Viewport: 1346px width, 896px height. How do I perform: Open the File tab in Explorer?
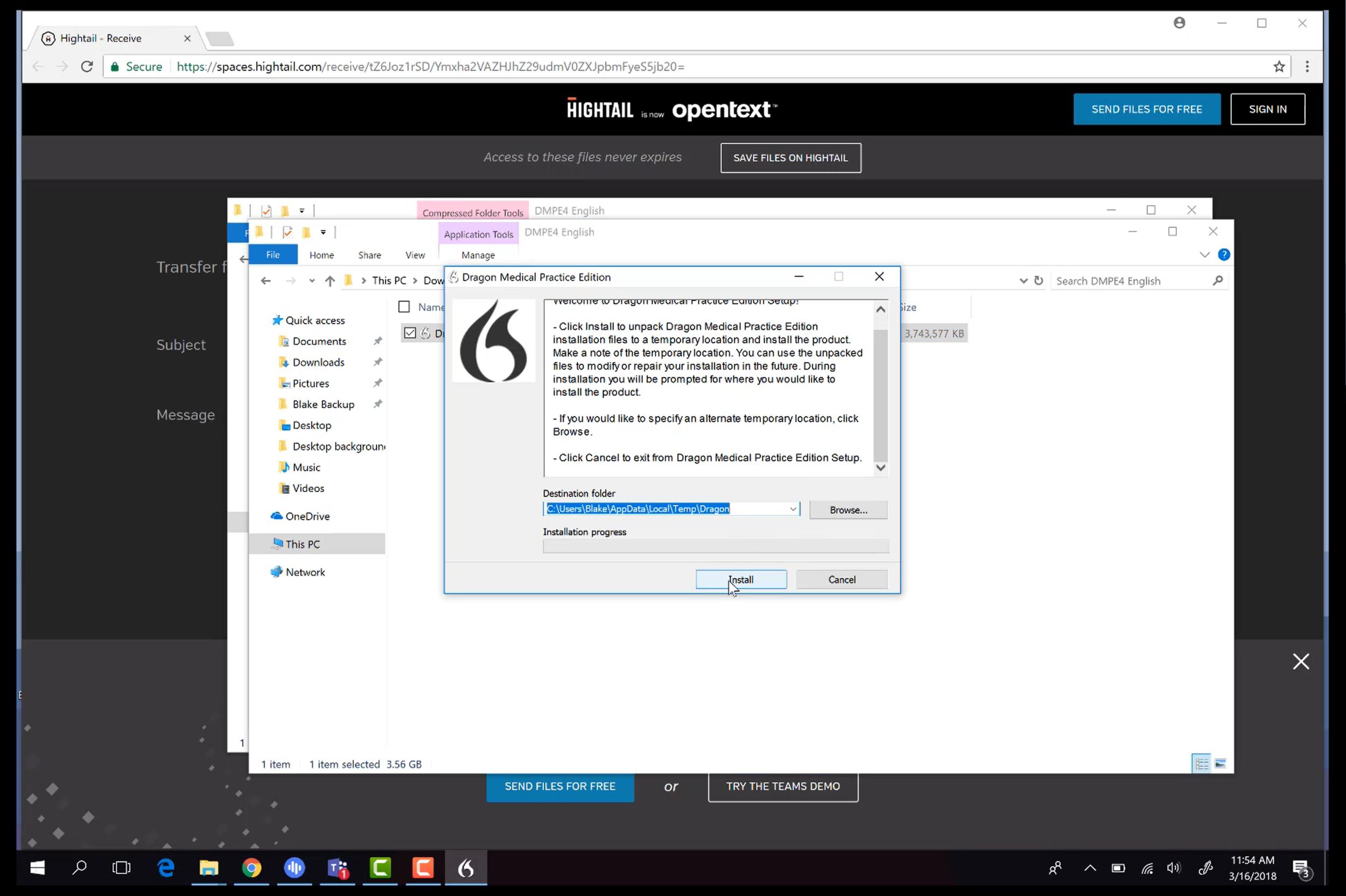[x=273, y=255]
